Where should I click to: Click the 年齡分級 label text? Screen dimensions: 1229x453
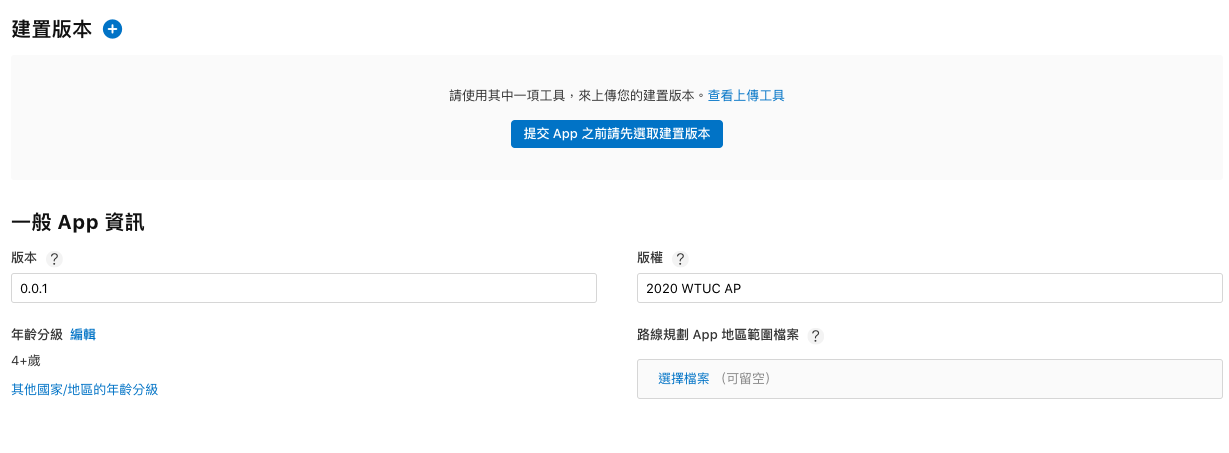[x=37, y=335]
